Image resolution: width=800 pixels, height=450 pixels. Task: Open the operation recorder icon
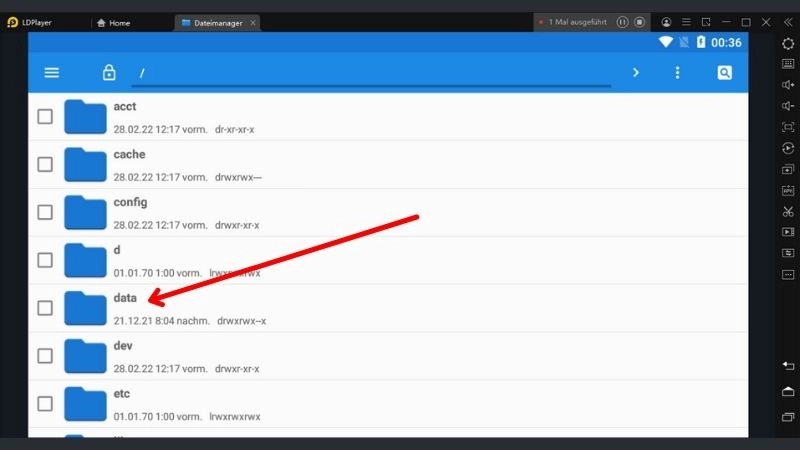click(788, 148)
